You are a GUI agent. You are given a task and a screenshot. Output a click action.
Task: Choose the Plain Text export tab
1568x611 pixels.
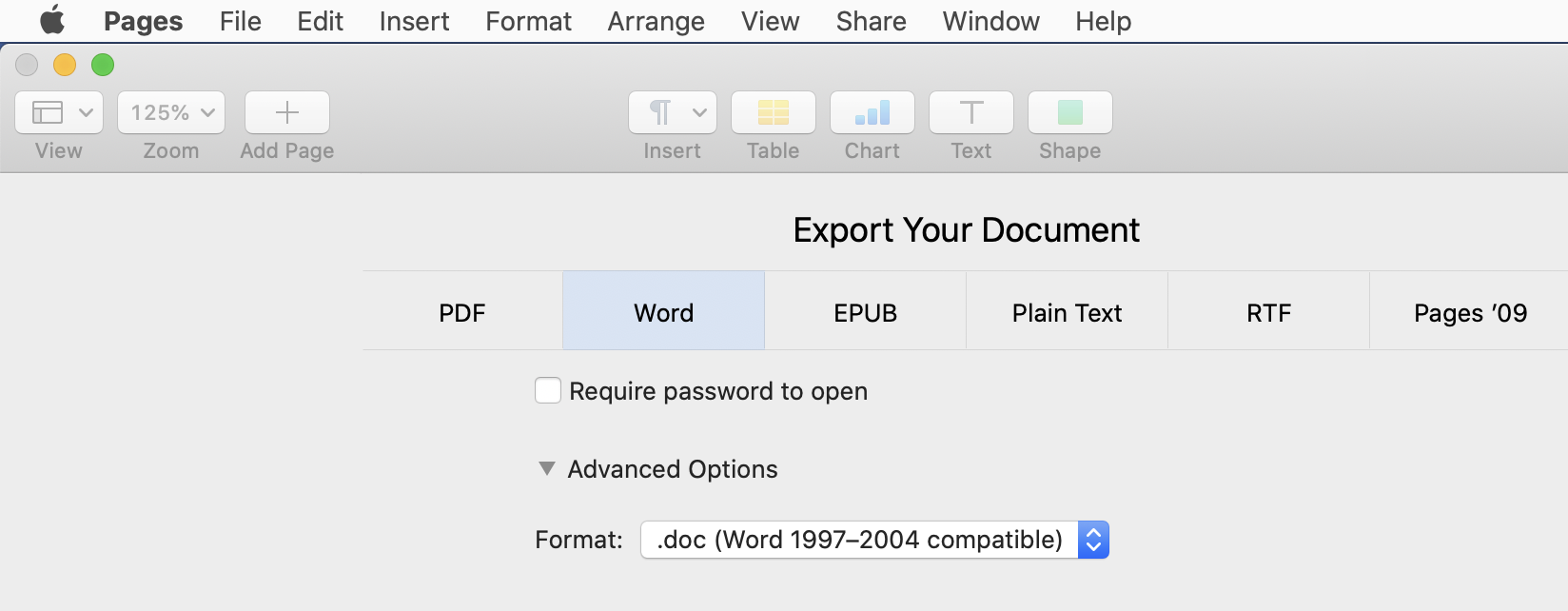point(1067,312)
